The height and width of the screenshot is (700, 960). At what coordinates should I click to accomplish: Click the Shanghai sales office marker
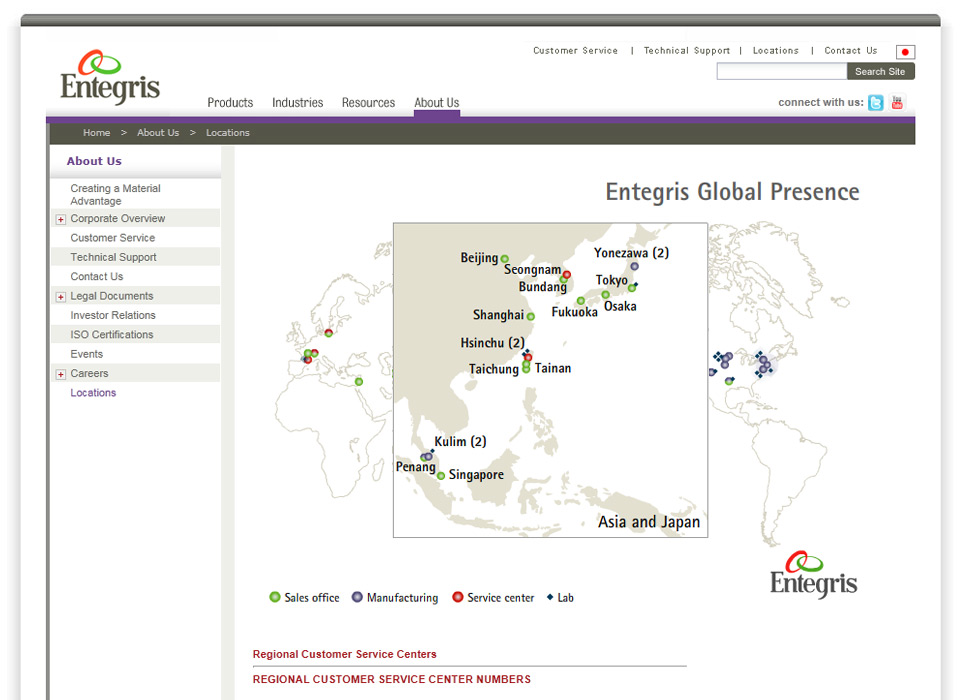click(x=530, y=317)
